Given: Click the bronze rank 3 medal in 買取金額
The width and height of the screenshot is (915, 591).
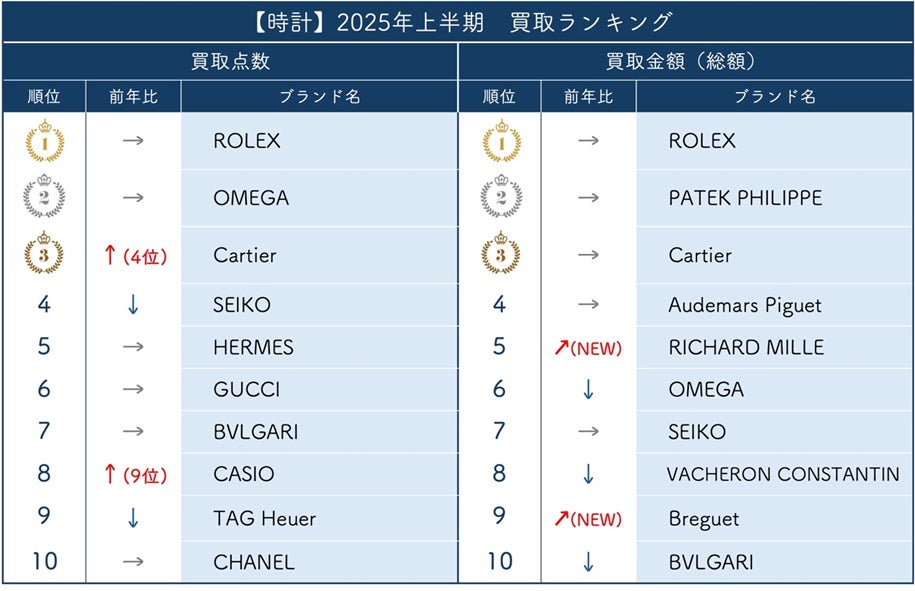Looking at the screenshot, I should point(501,253).
